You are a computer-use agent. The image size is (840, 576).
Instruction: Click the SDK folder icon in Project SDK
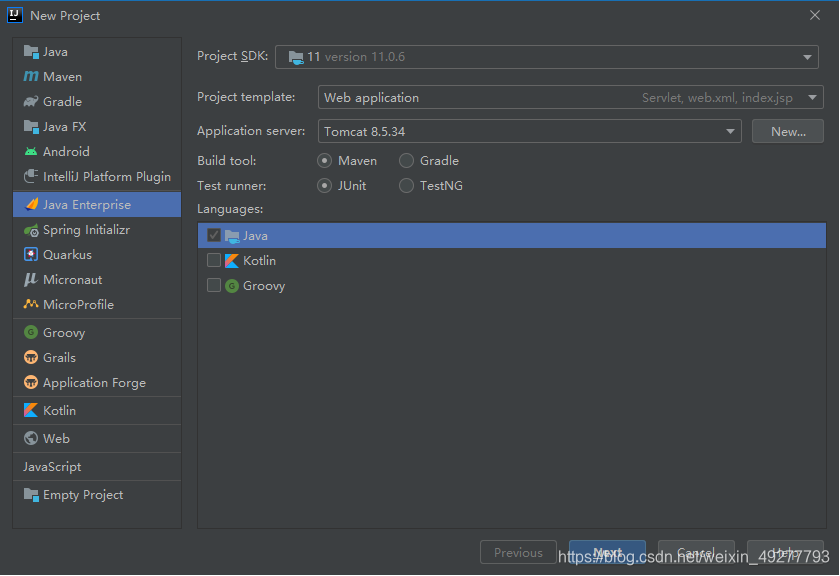tap(296, 57)
